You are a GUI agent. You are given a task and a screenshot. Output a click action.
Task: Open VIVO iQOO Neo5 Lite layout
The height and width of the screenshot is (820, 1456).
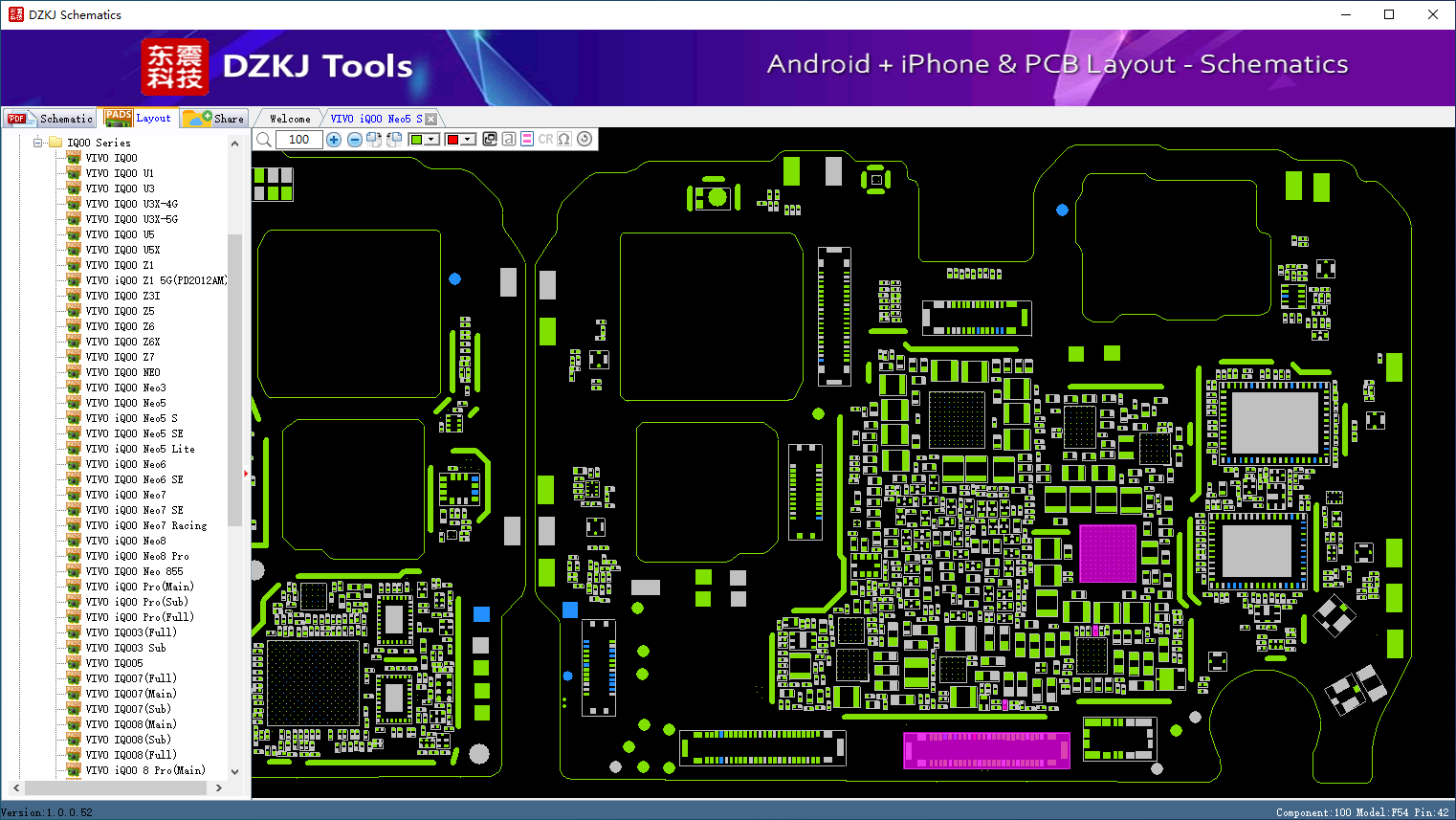(x=141, y=449)
